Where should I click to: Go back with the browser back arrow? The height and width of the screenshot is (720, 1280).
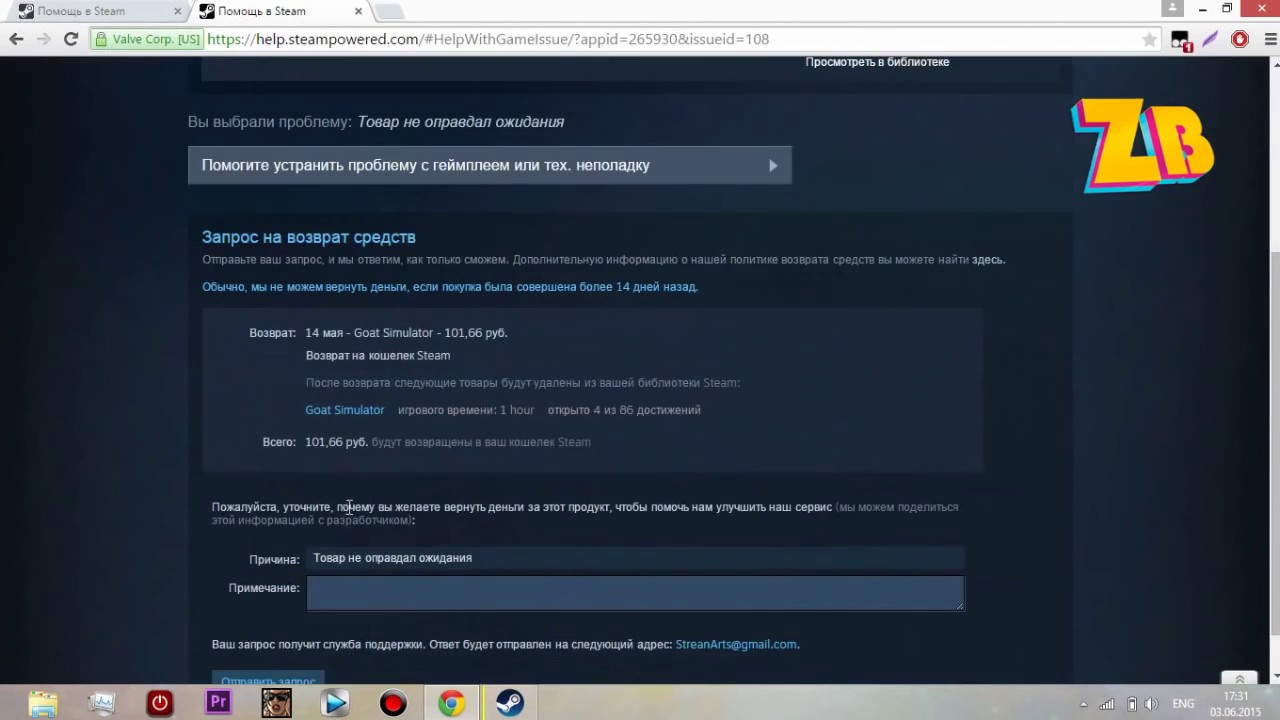coord(16,39)
